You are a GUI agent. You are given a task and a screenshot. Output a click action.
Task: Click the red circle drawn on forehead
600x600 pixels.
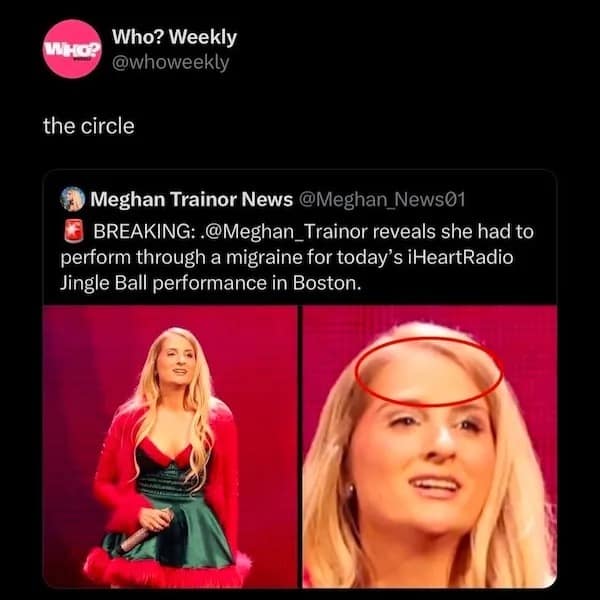[429, 371]
